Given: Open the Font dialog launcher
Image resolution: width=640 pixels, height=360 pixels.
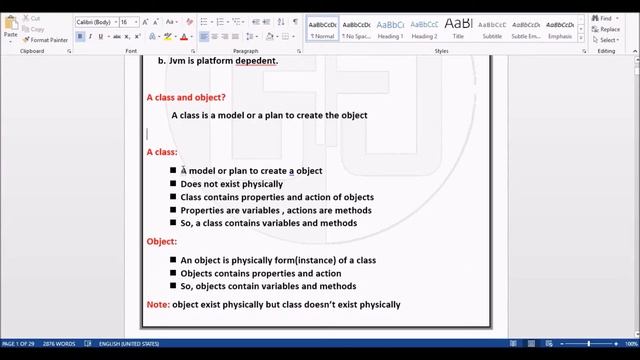Looking at the screenshot, I should (x=193, y=51).
